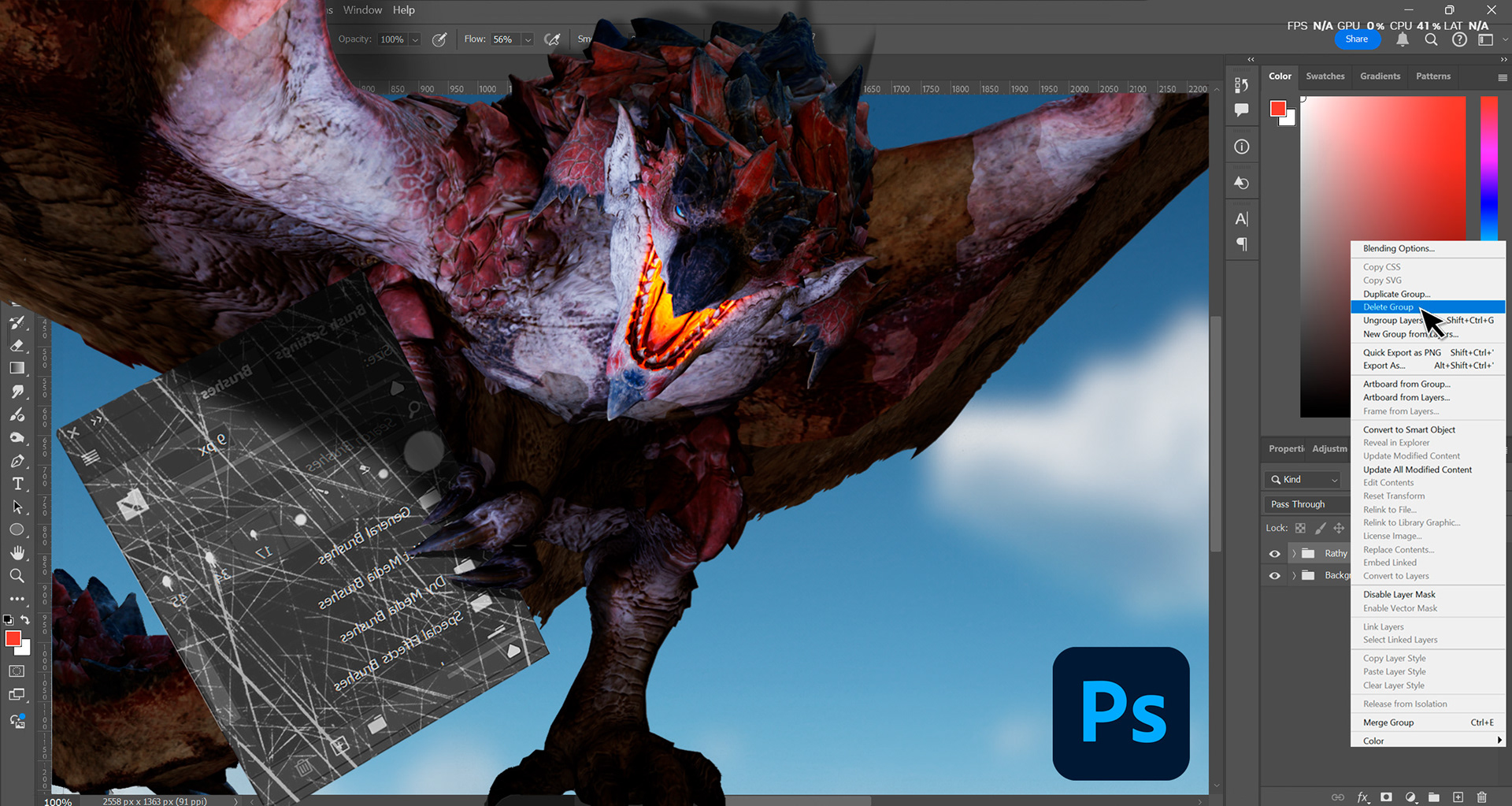Screen dimensions: 1512x806
Task: Select the Pen tool
Action: point(17,461)
